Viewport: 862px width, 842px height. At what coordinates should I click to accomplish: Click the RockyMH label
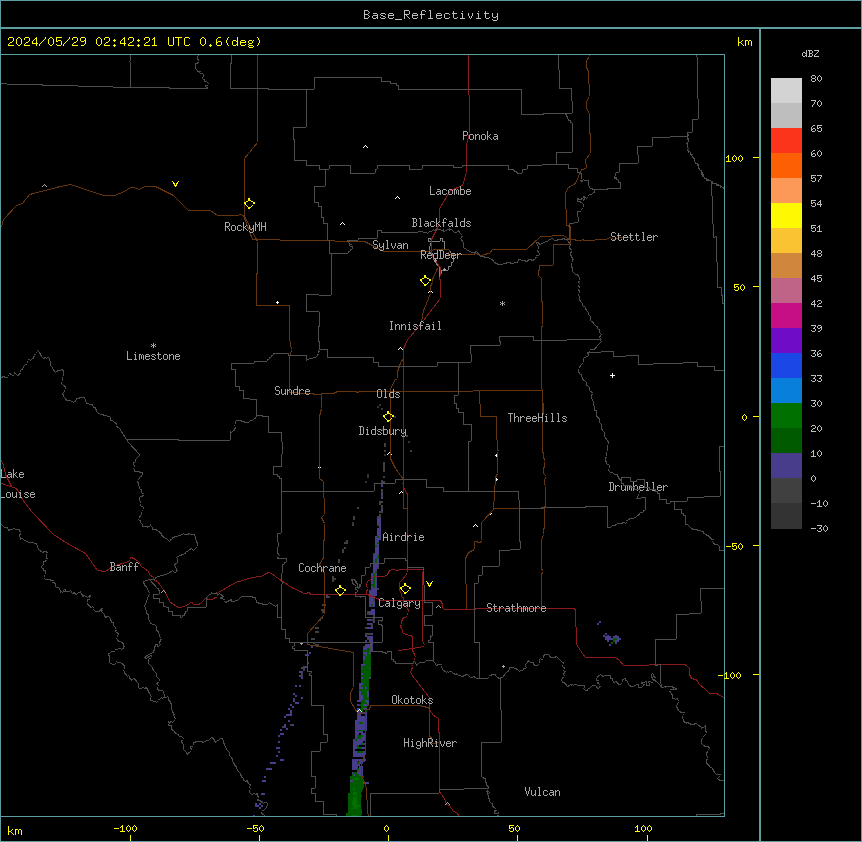pos(245,227)
